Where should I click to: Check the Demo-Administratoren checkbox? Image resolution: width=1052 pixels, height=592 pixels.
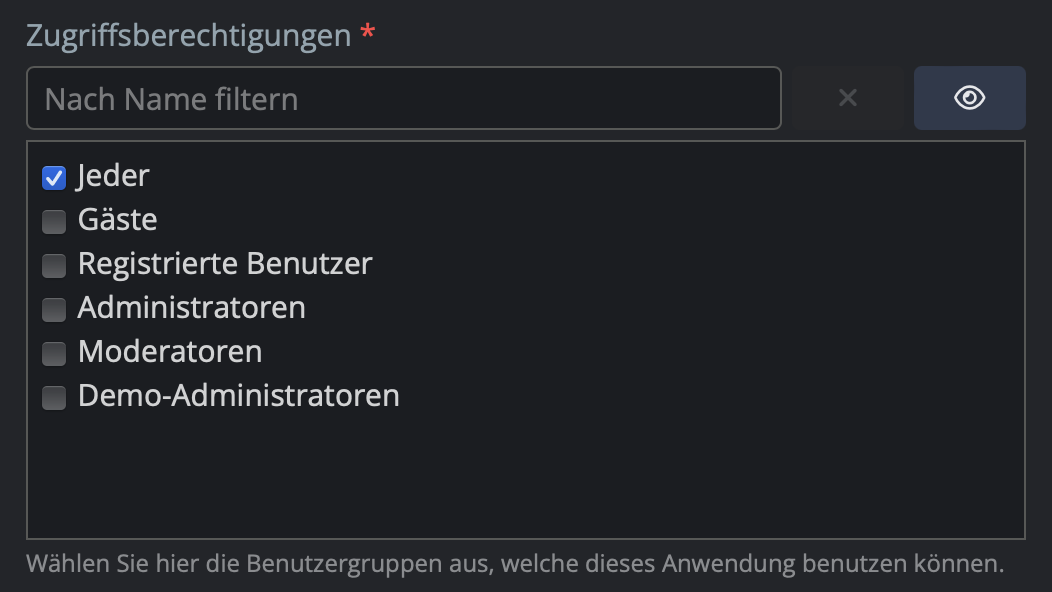tap(54, 398)
